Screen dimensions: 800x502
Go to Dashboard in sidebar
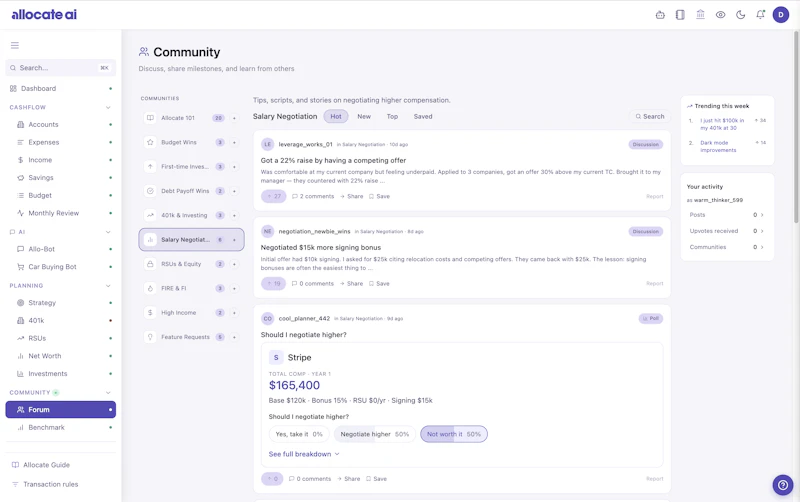[61, 88]
